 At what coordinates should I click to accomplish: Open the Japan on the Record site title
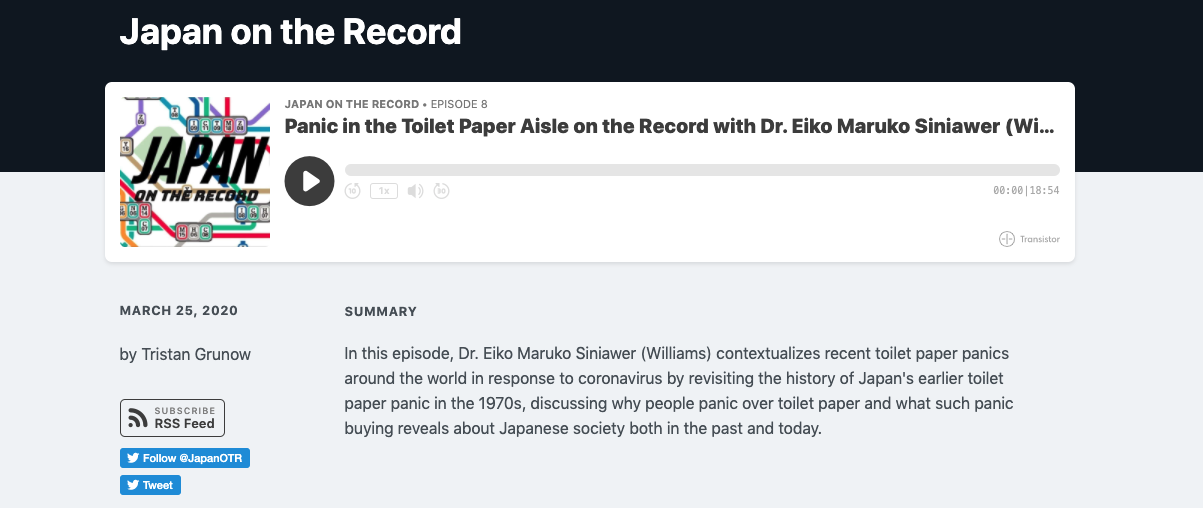[290, 32]
